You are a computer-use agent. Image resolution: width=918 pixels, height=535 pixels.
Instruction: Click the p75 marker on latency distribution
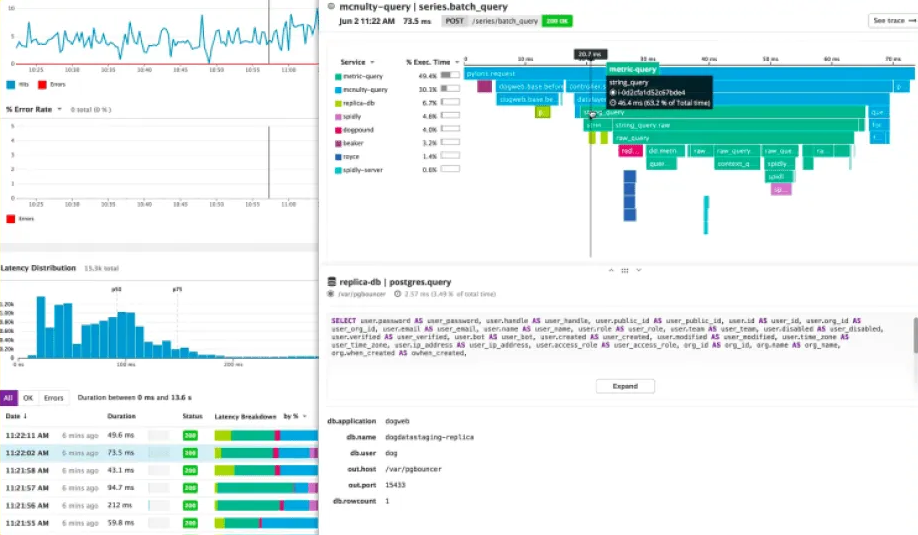pyautogui.click(x=177, y=289)
